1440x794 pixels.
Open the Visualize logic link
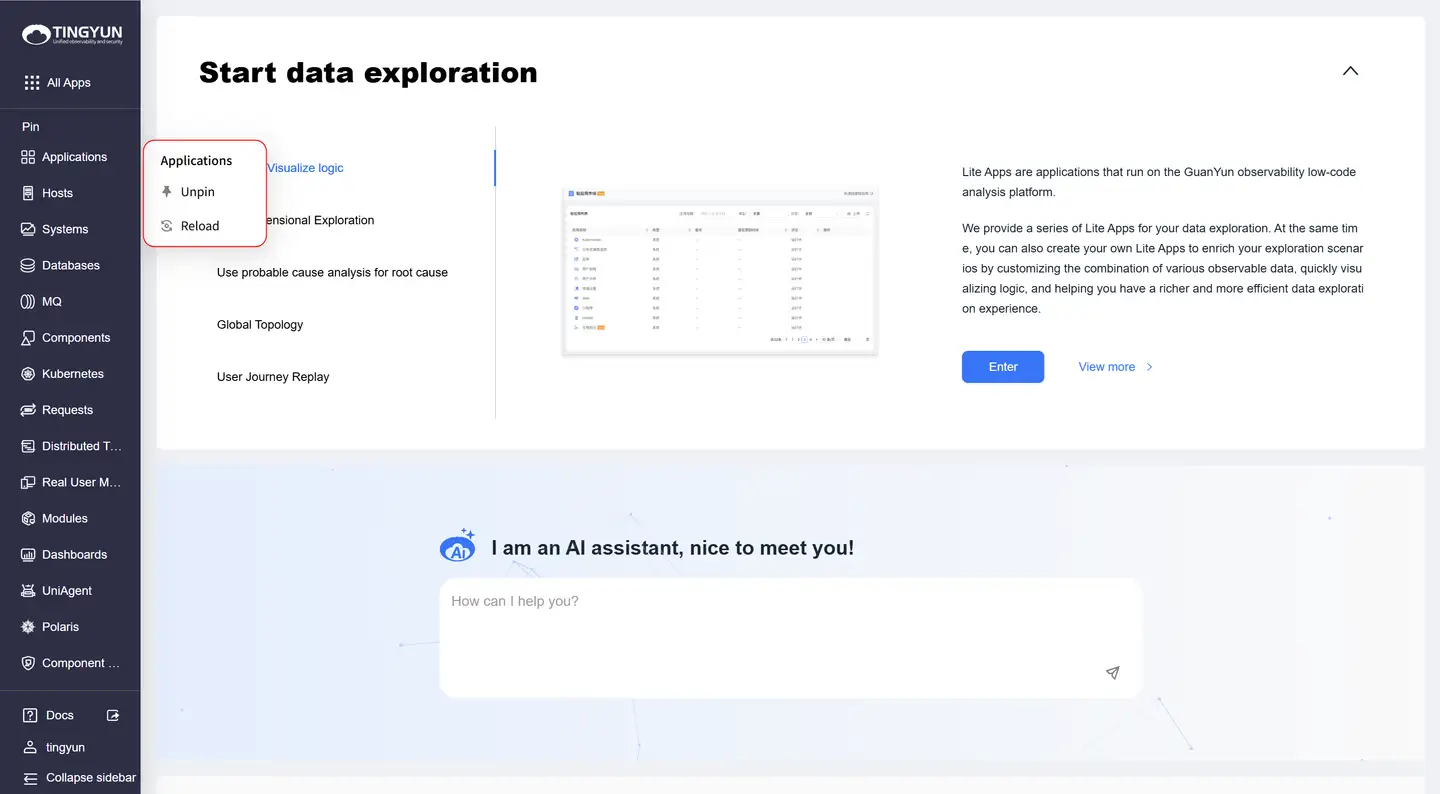click(305, 167)
